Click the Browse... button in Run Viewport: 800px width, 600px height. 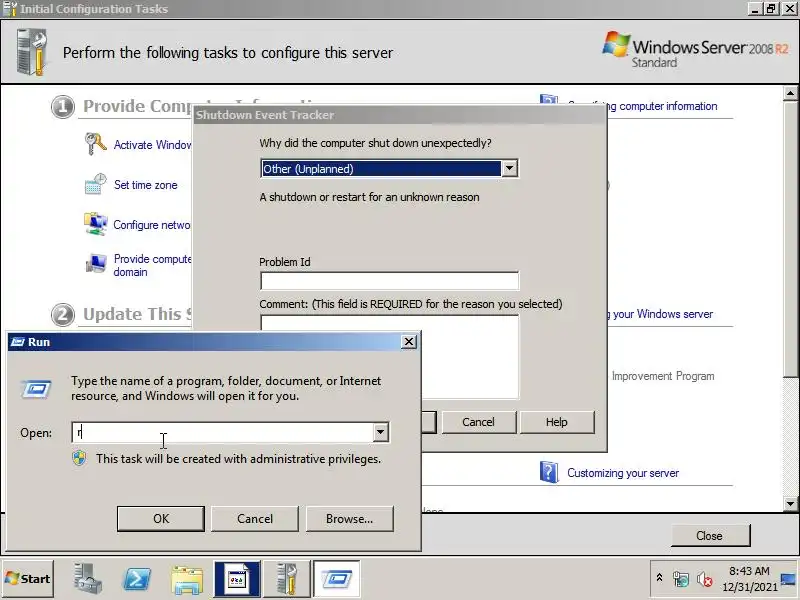(x=349, y=518)
